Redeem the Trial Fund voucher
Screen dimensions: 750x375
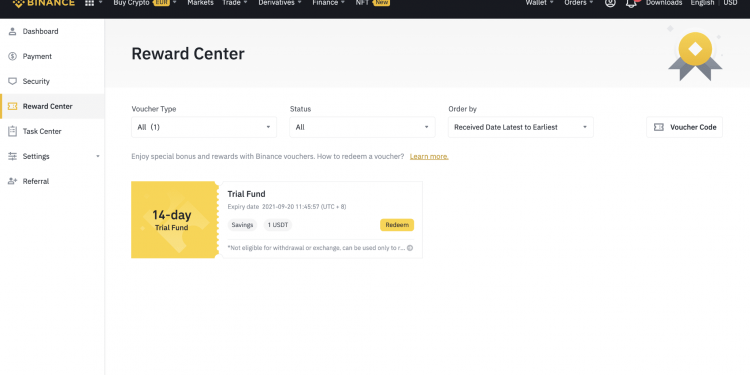tap(397, 225)
